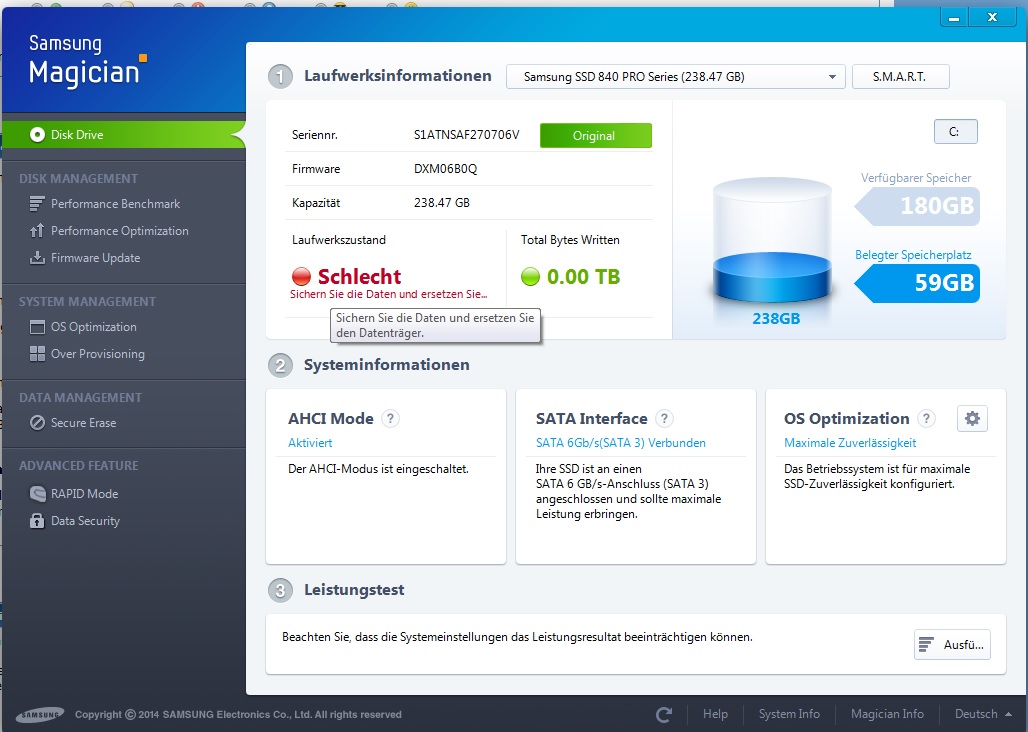Viewport: 1028px width, 732px height.
Task: Click the serial number S1ATNSAF270706V
Action: pyautogui.click(x=466, y=135)
